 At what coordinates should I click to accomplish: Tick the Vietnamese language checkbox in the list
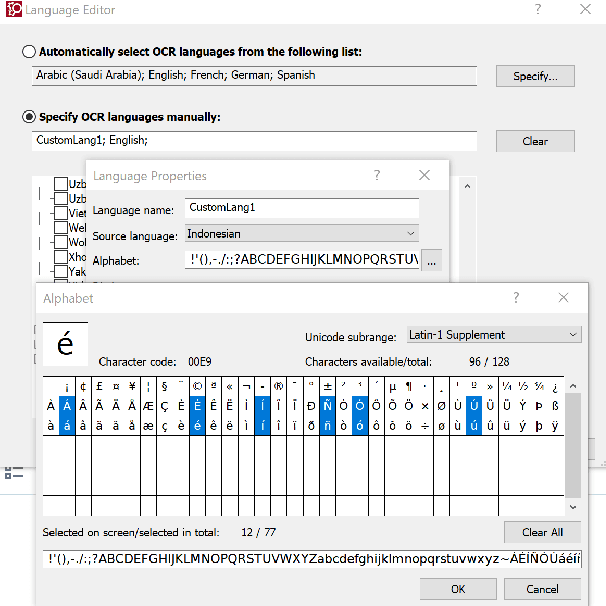[x=61, y=213]
